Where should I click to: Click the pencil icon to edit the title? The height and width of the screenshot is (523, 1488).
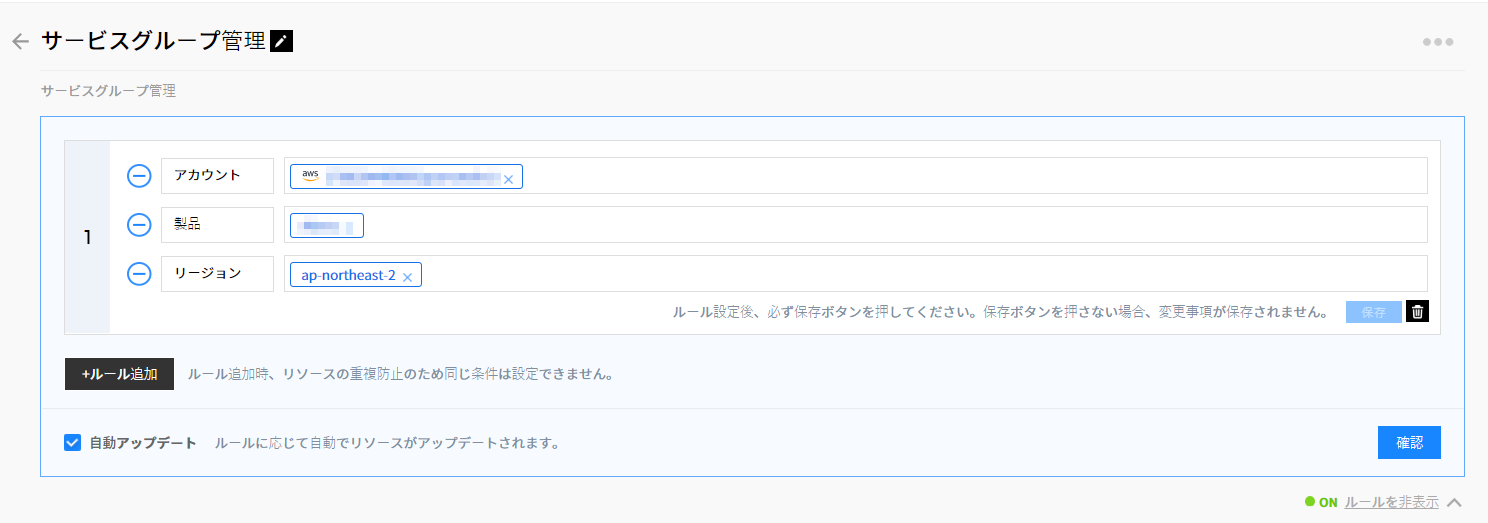click(x=282, y=41)
